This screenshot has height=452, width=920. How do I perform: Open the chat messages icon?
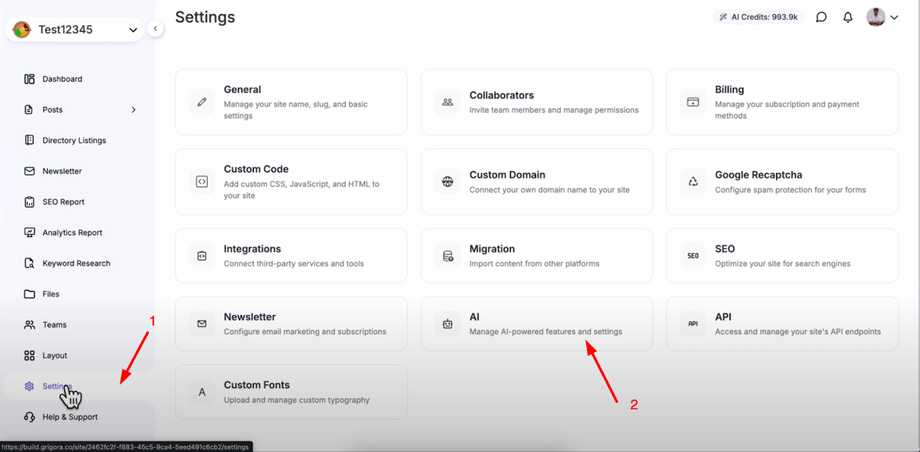pyautogui.click(x=821, y=17)
